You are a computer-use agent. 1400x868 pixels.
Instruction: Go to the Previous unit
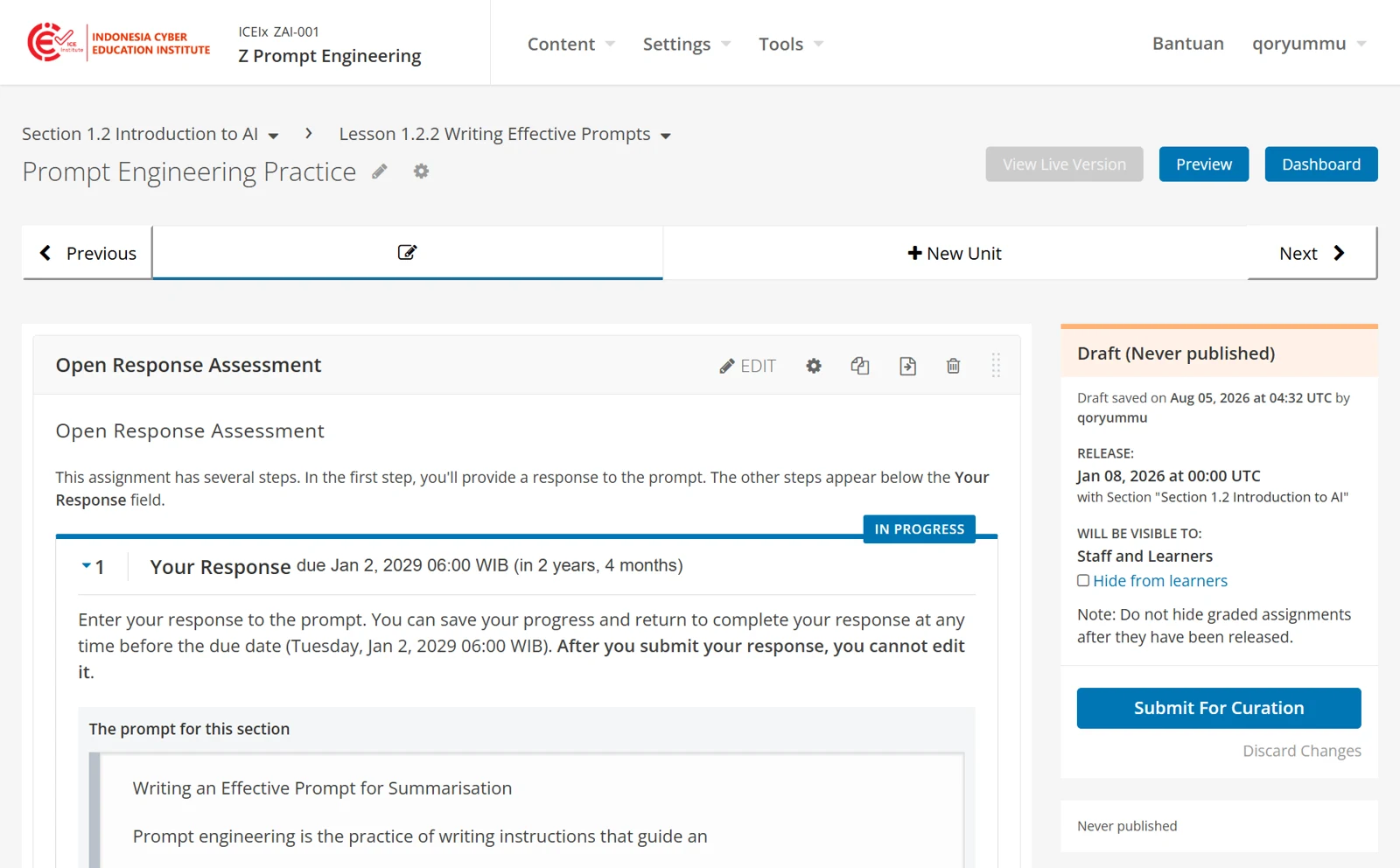tap(87, 253)
